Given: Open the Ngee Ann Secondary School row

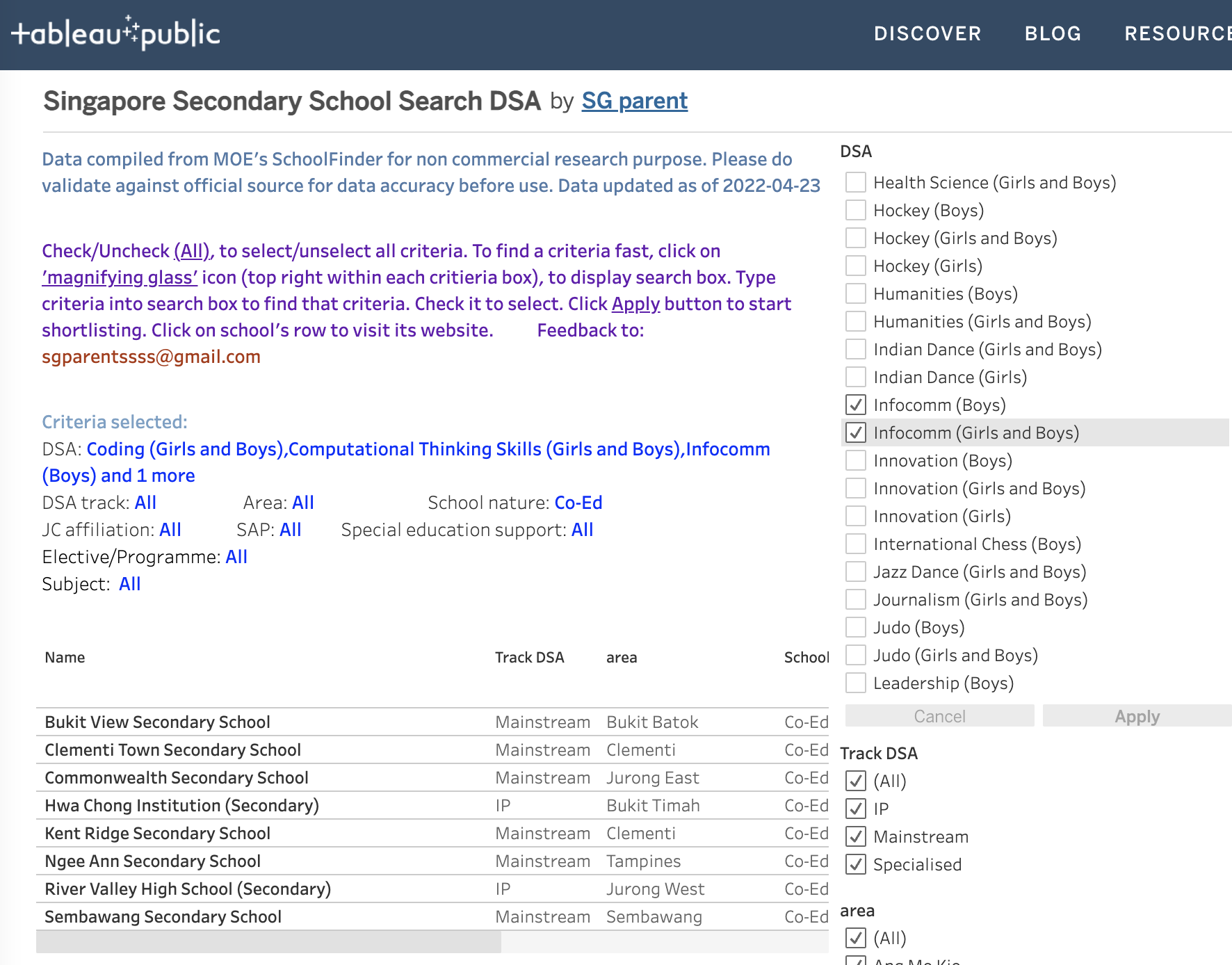Looking at the screenshot, I should 432,861.
